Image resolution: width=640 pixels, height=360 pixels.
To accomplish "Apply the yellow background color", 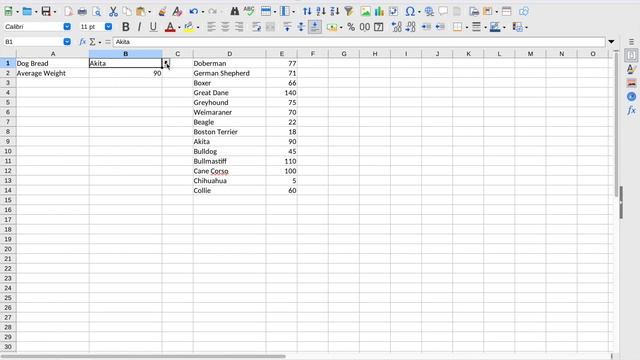I will [189, 27].
